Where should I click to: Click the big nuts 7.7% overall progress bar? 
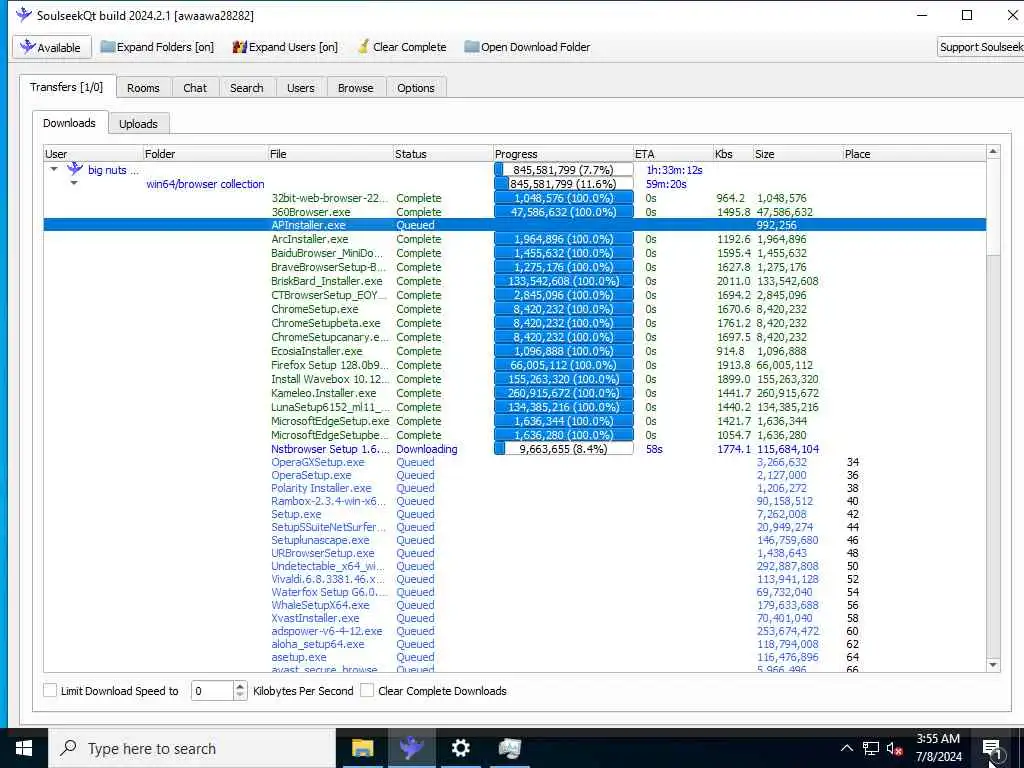[564, 170]
